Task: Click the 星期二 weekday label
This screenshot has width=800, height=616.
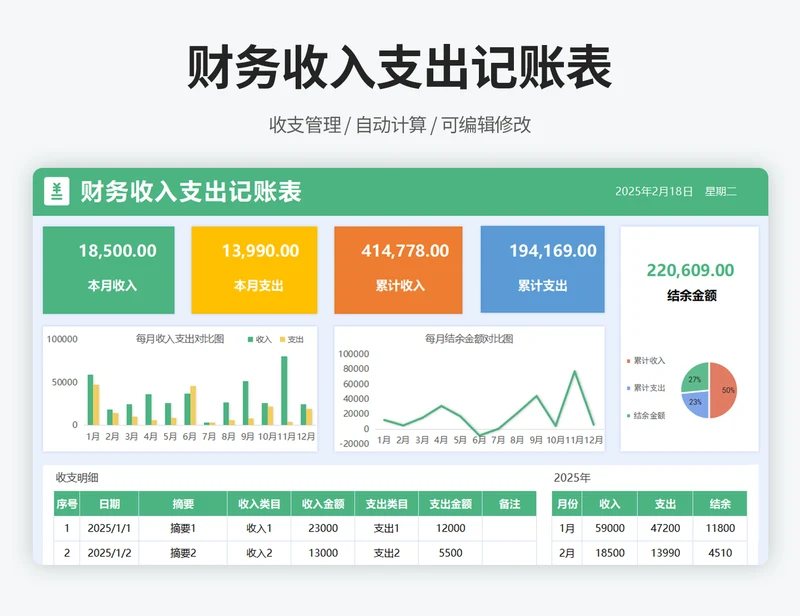Action: [720, 191]
